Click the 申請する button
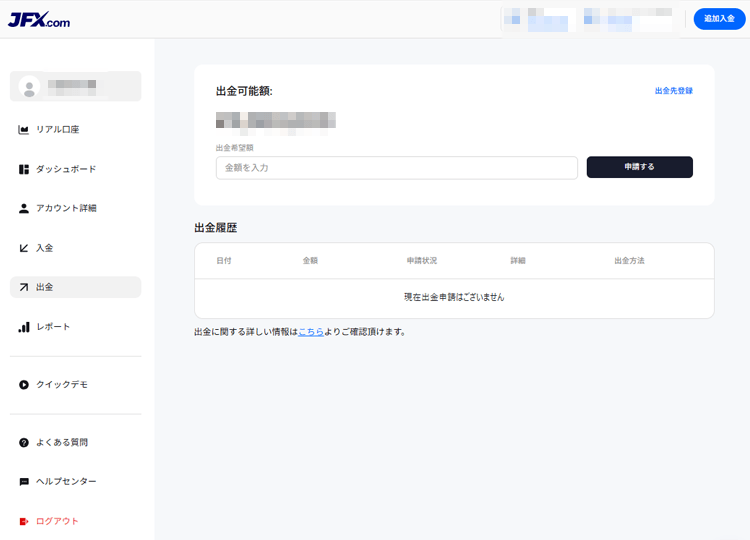 click(x=640, y=167)
